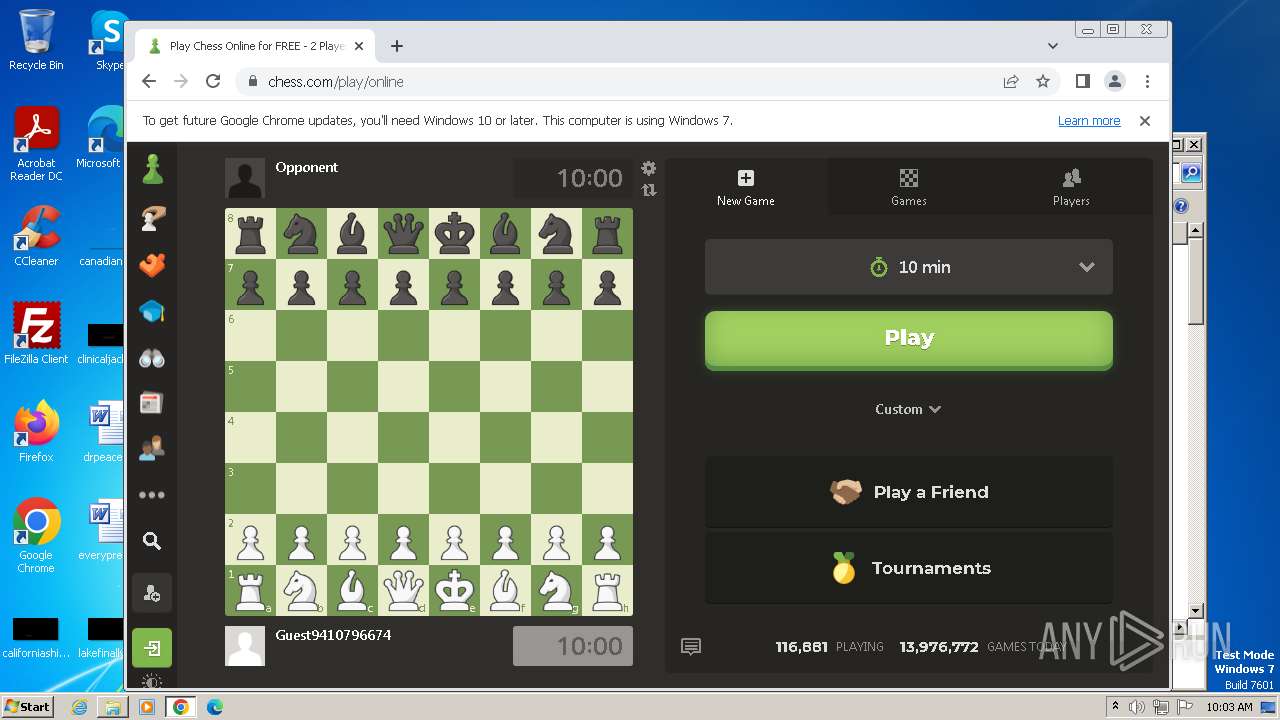Image resolution: width=1280 pixels, height=720 pixels.
Task: Show hidden tray icons arrow
Action: tap(1116, 707)
